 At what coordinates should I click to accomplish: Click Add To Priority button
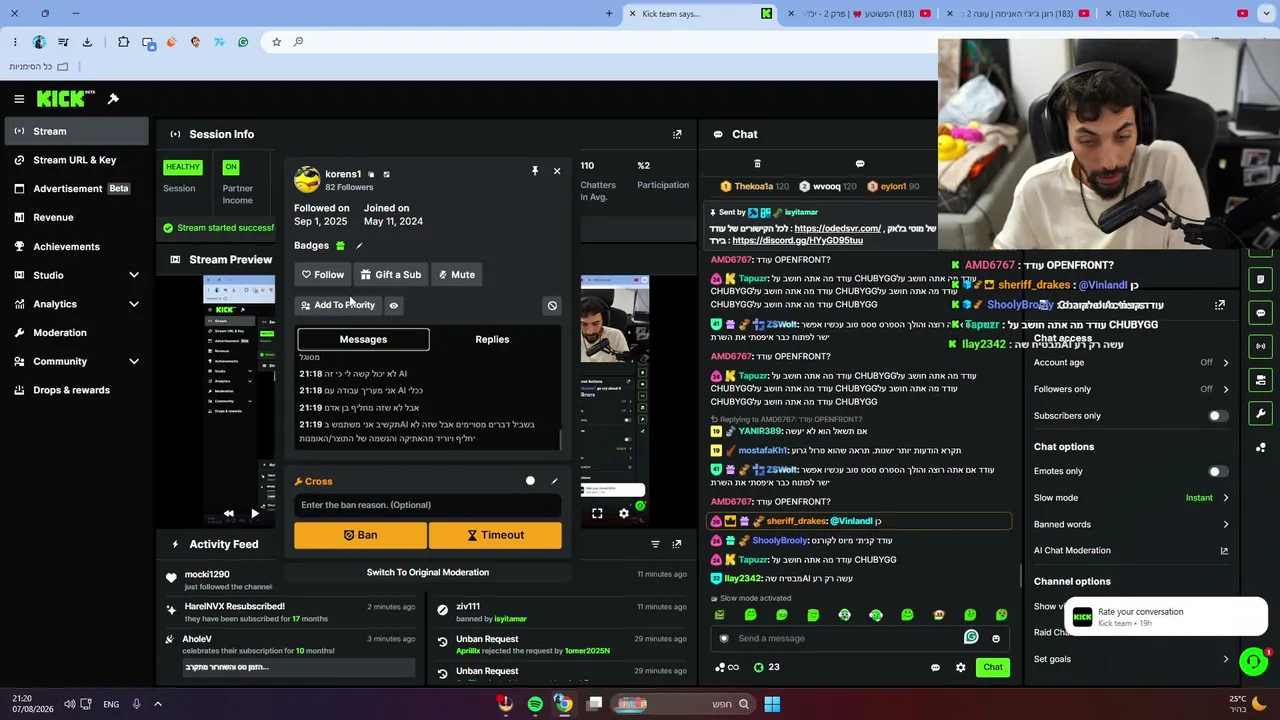point(337,305)
